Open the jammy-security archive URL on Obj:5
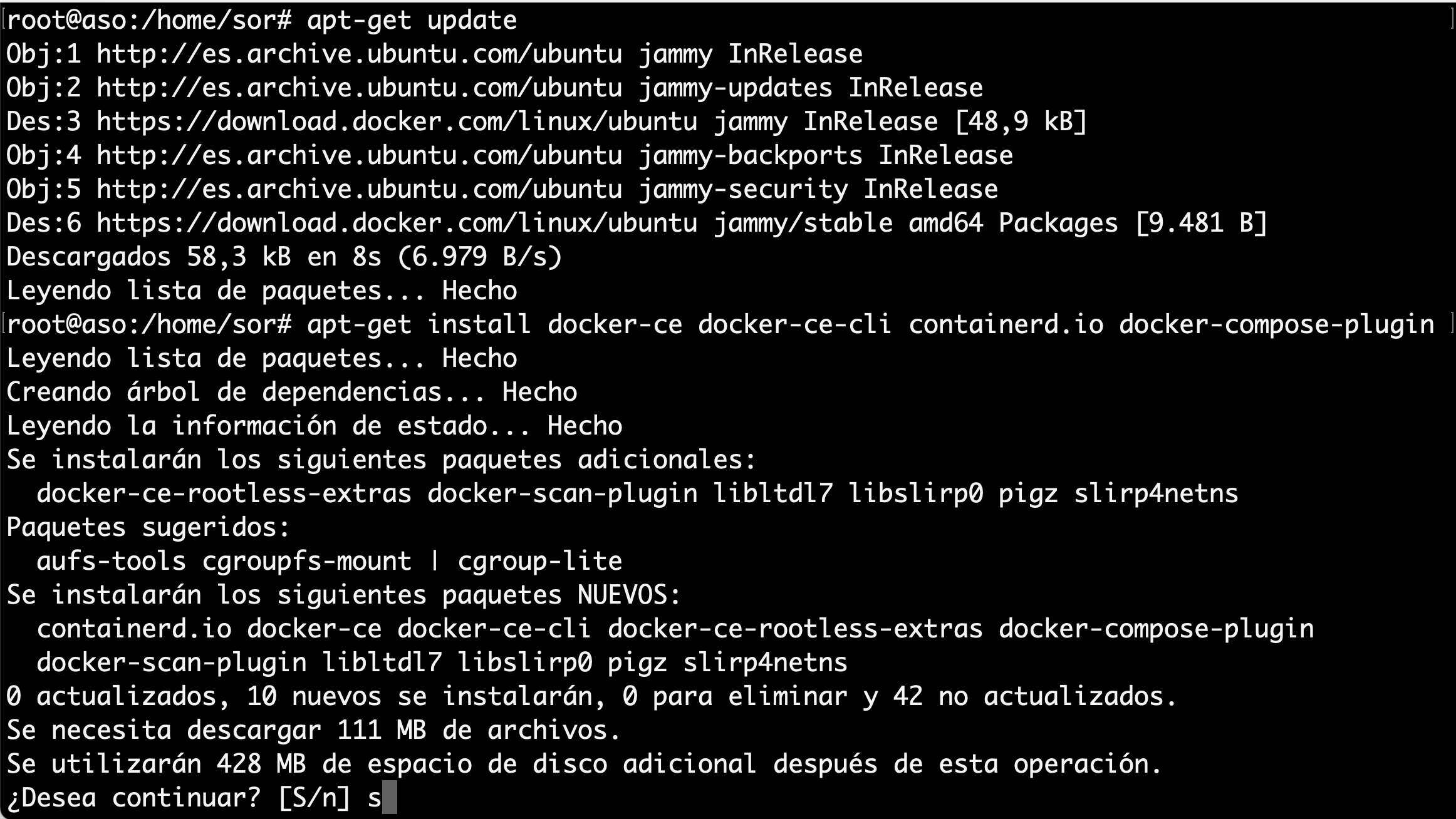 359,189
